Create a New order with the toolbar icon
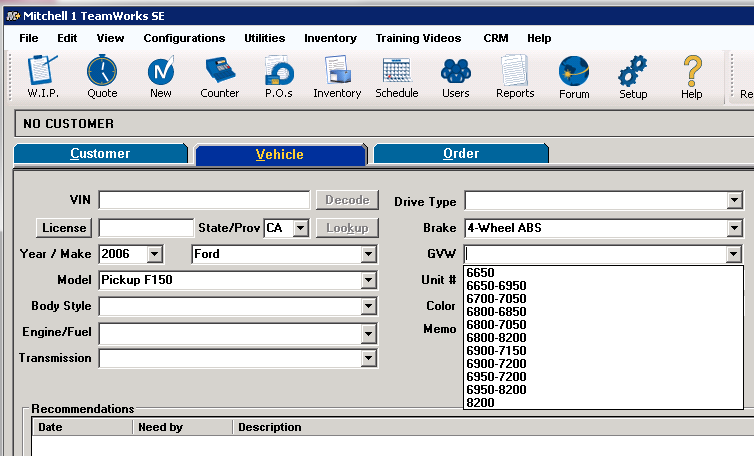Screen dimensions: 754x456 (161, 76)
